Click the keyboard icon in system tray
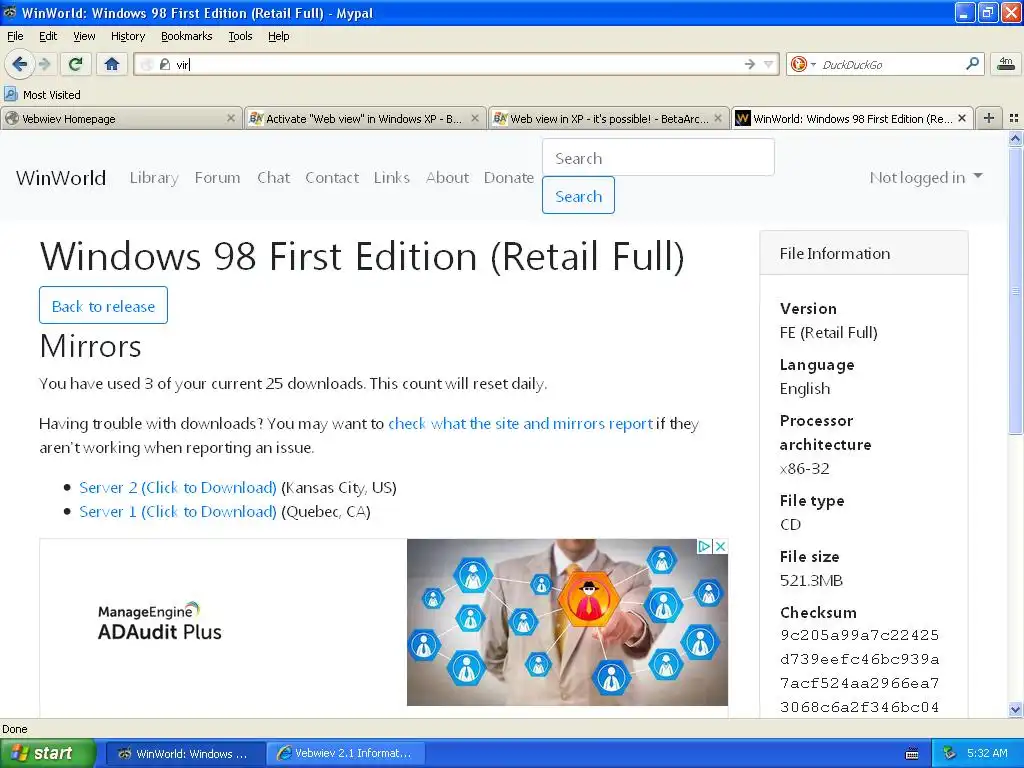This screenshot has height=768, width=1024. [912, 754]
